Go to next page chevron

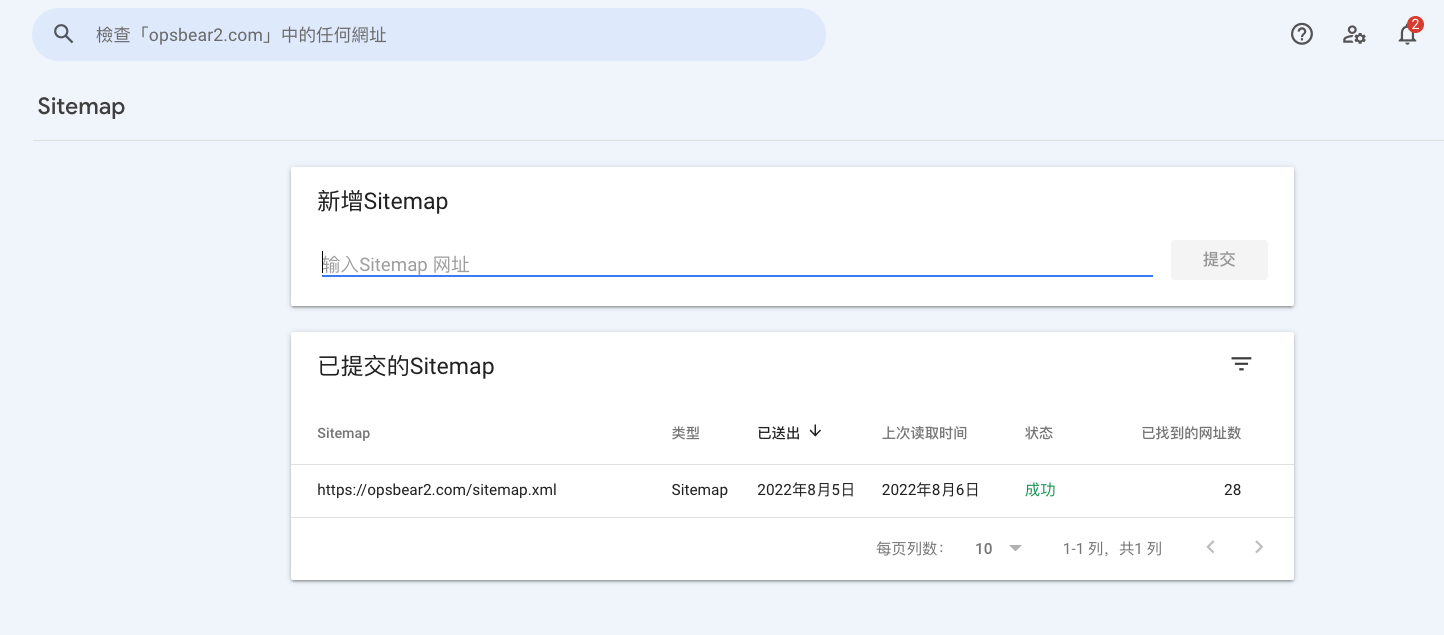(x=1259, y=547)
